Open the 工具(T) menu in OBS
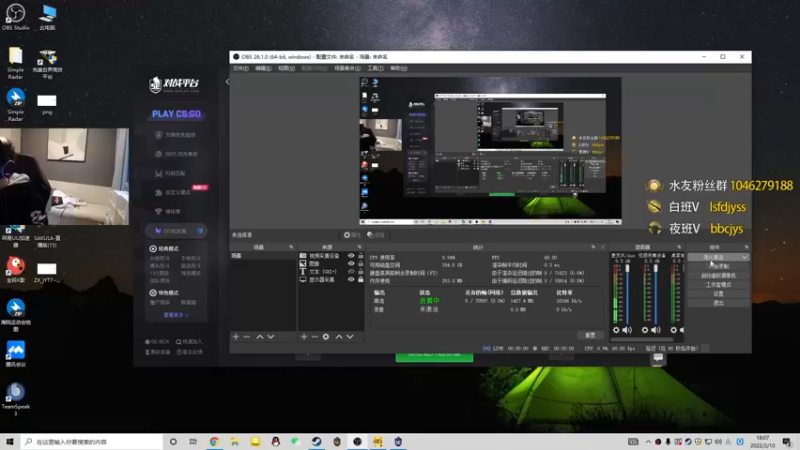800x450 pixels. [375, 68]
